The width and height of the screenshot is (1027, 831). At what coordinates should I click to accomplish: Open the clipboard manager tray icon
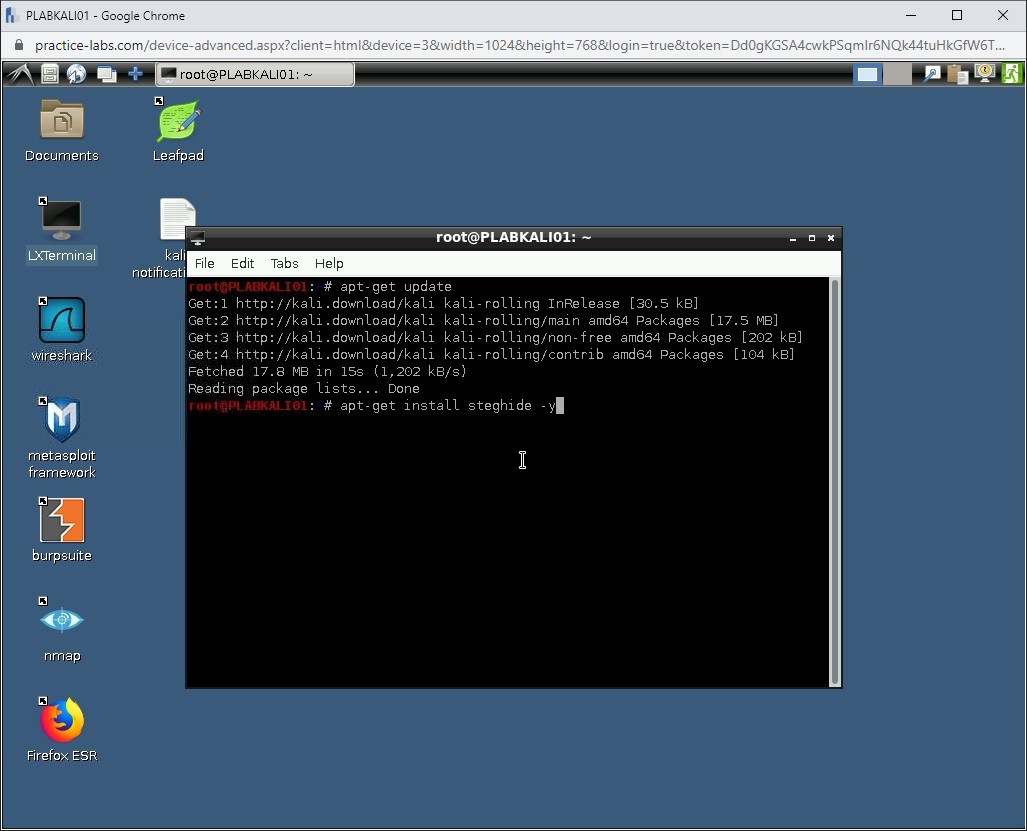[x=958, y=74]
